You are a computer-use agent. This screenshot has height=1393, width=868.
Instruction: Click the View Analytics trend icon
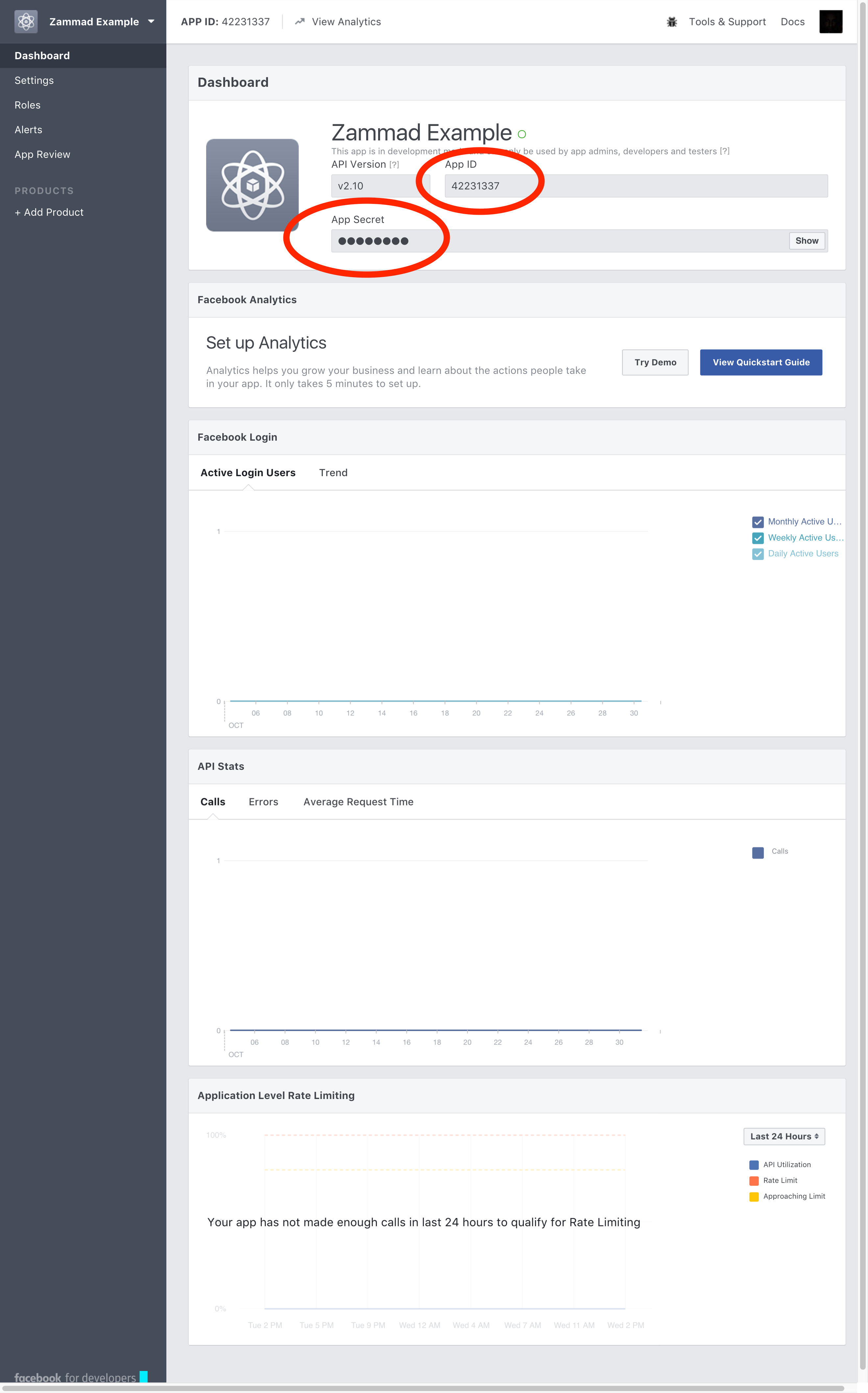click(x=299, y=22)
